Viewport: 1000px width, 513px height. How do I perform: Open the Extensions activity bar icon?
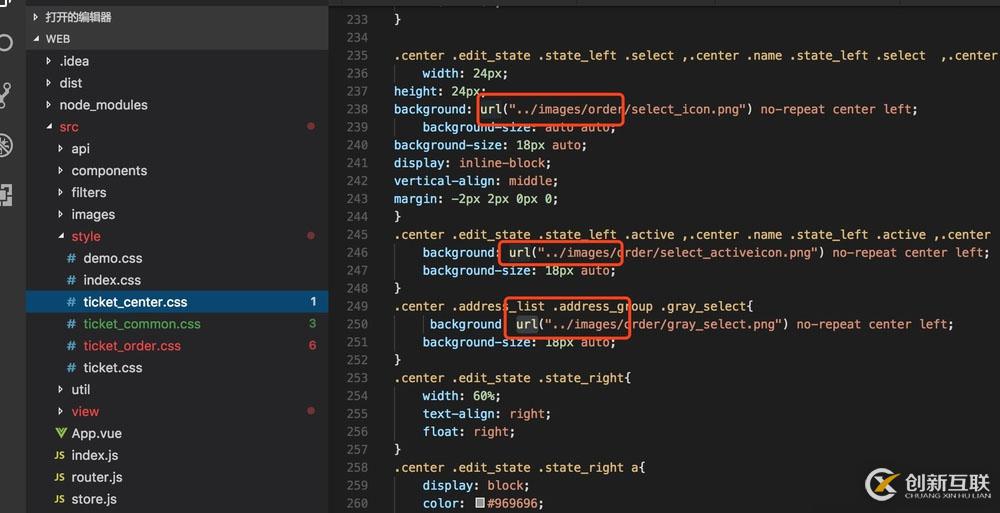[x=5, y=195]
